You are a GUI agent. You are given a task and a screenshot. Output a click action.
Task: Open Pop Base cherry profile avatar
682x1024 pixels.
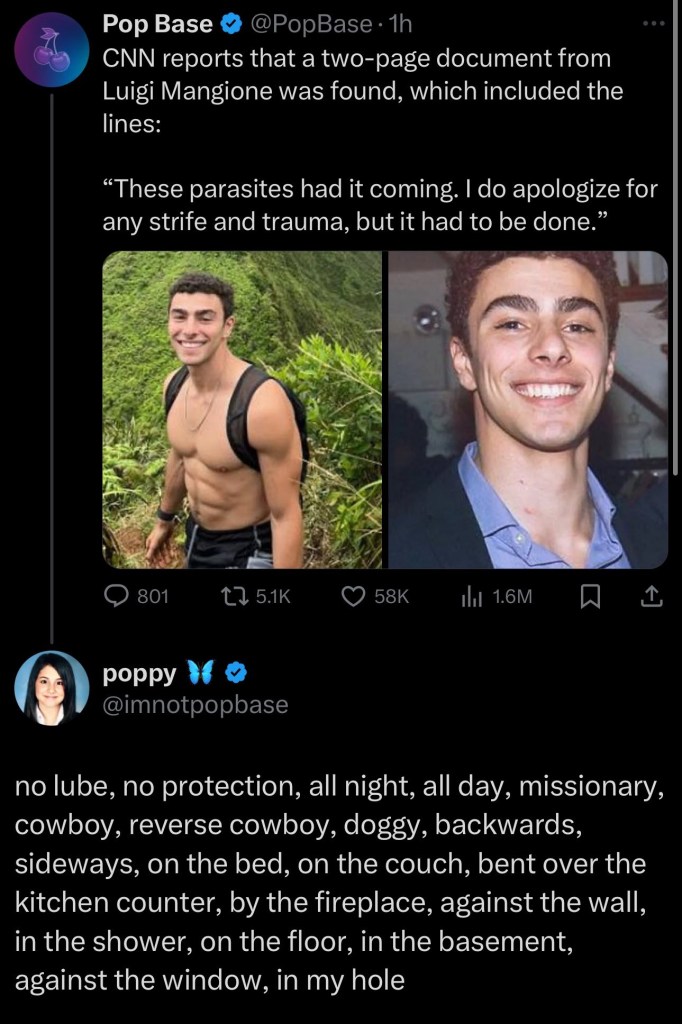52,50
